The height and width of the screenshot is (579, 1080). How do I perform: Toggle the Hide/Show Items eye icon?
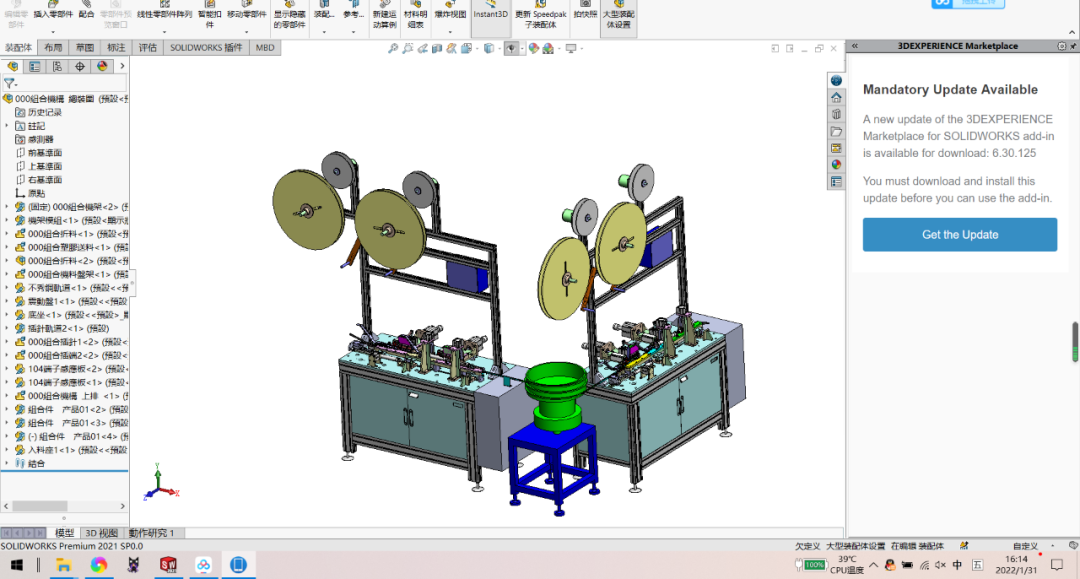tap(511, 48)
